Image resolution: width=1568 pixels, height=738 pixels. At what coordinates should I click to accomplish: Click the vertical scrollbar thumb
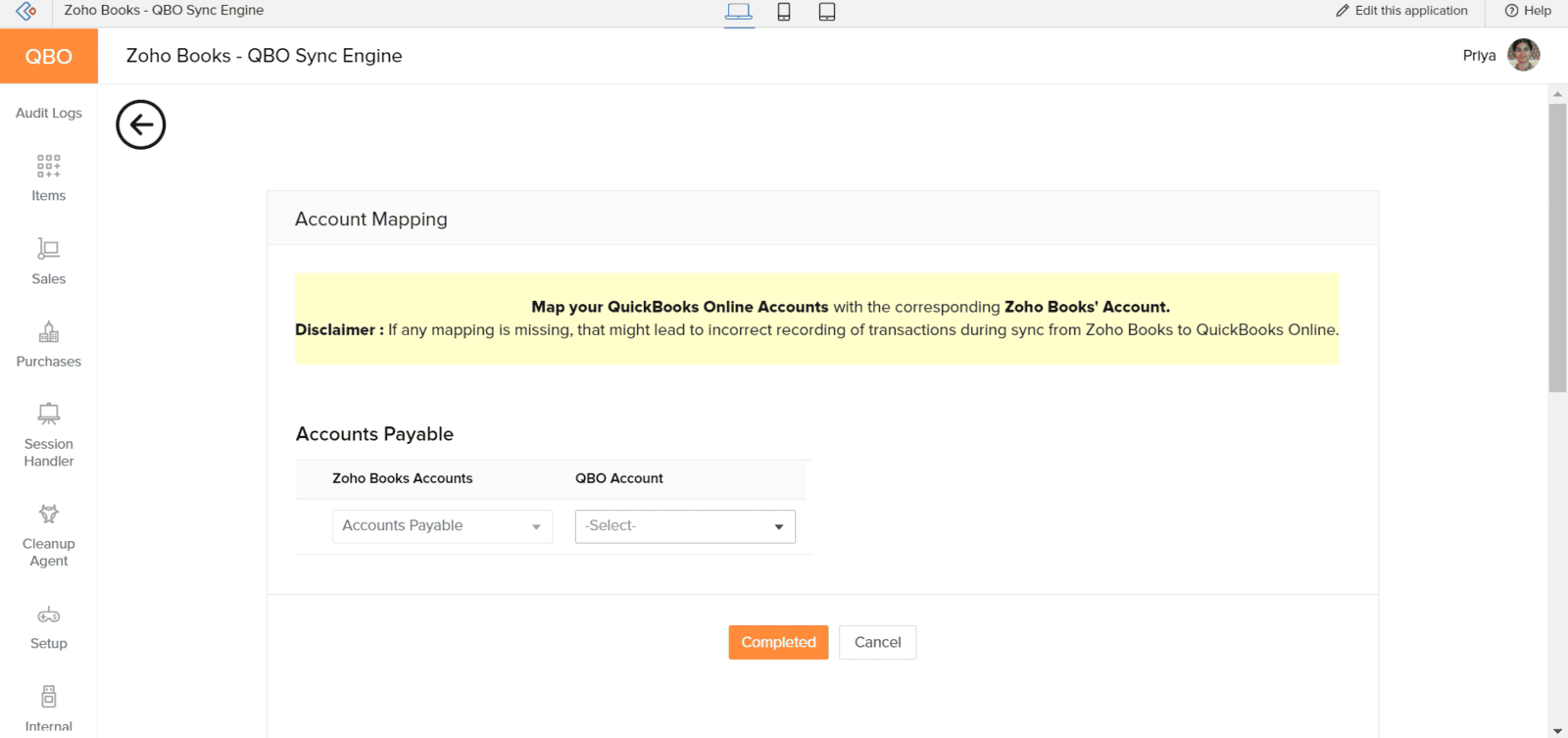coord(1557,247)
